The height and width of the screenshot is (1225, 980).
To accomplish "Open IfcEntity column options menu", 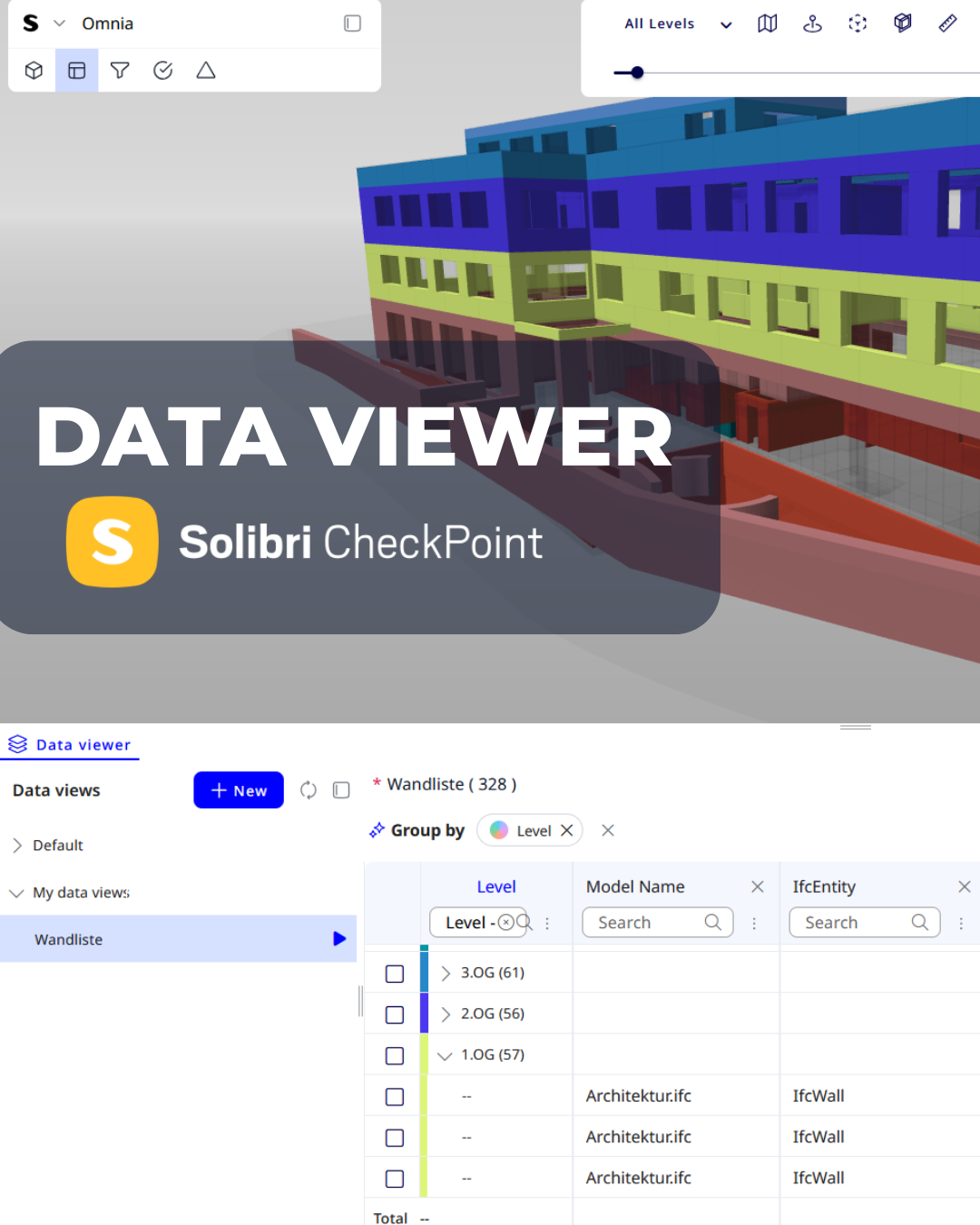I will pos(961,923).
